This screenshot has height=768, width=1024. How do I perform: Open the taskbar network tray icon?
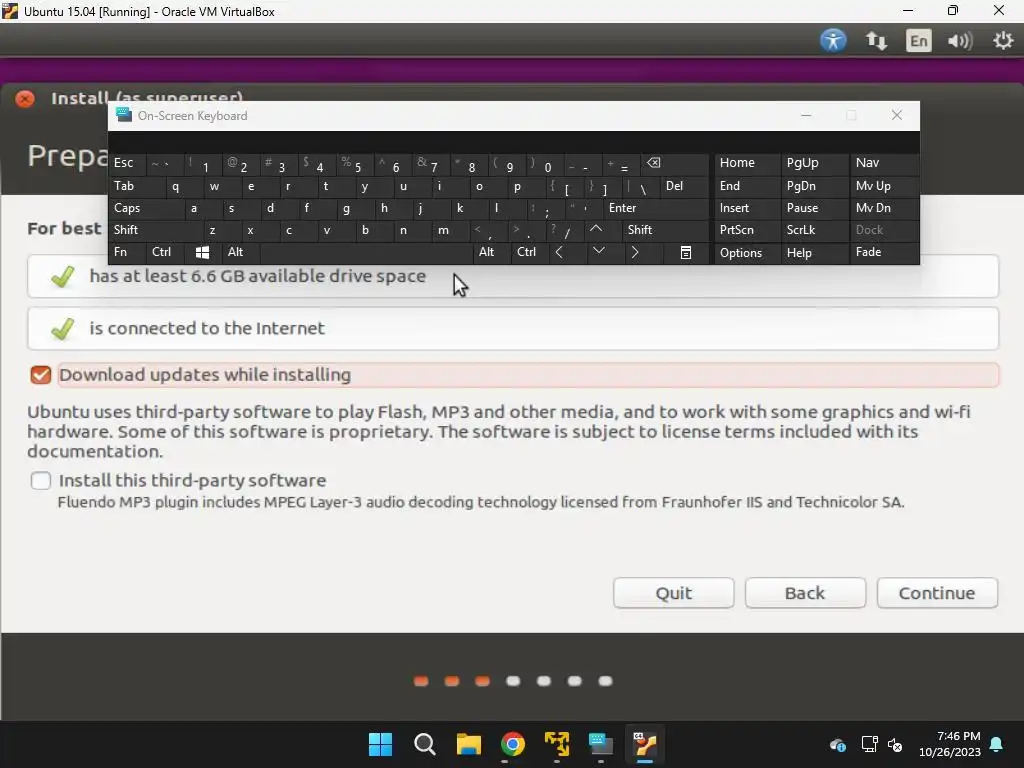click(869, 744)
